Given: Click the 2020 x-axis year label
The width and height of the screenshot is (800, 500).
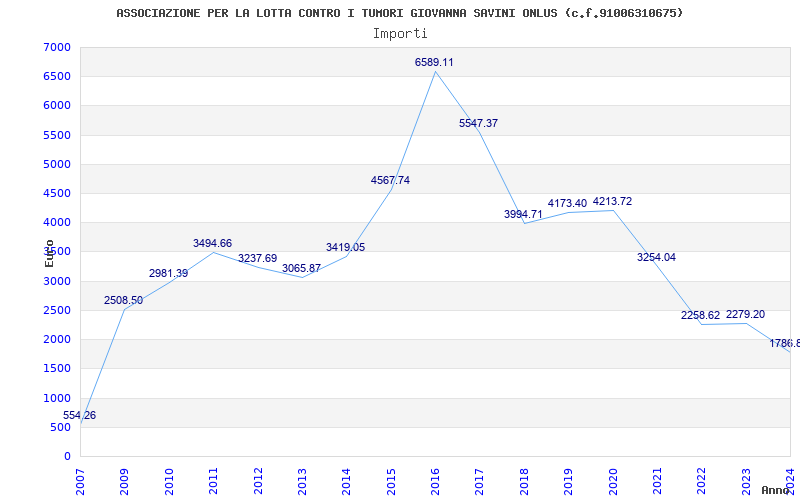Looking at the screenshot, I should [x=613, y=481].
